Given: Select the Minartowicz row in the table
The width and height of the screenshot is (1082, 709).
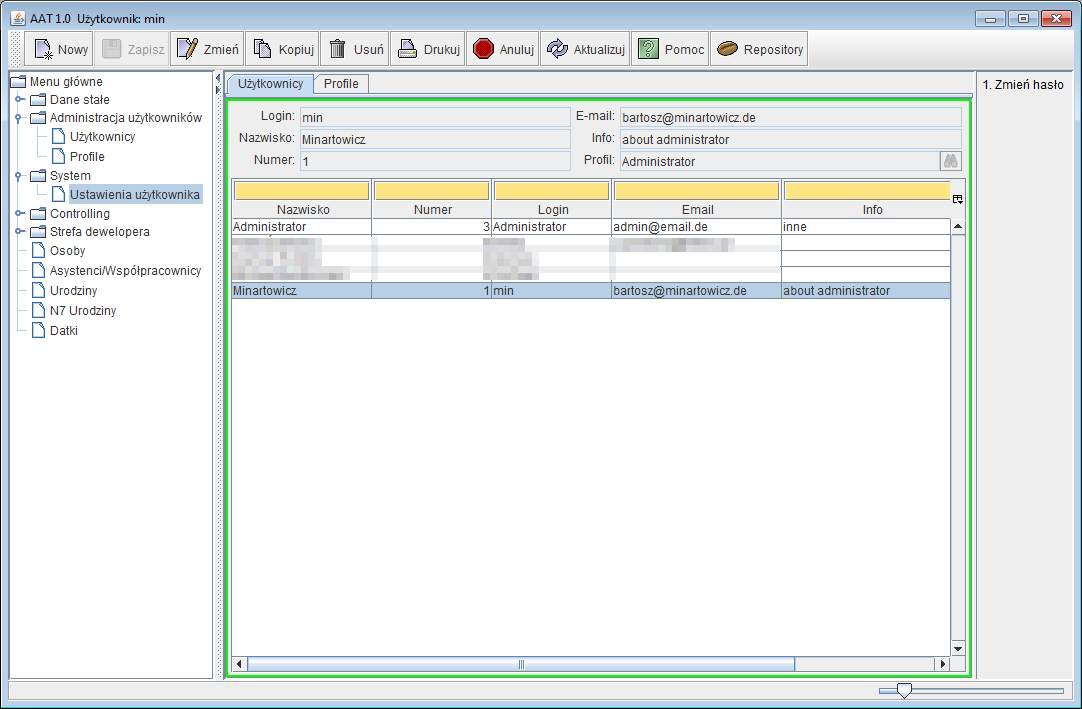Looking at the screenshot, I should click(591, 291).
